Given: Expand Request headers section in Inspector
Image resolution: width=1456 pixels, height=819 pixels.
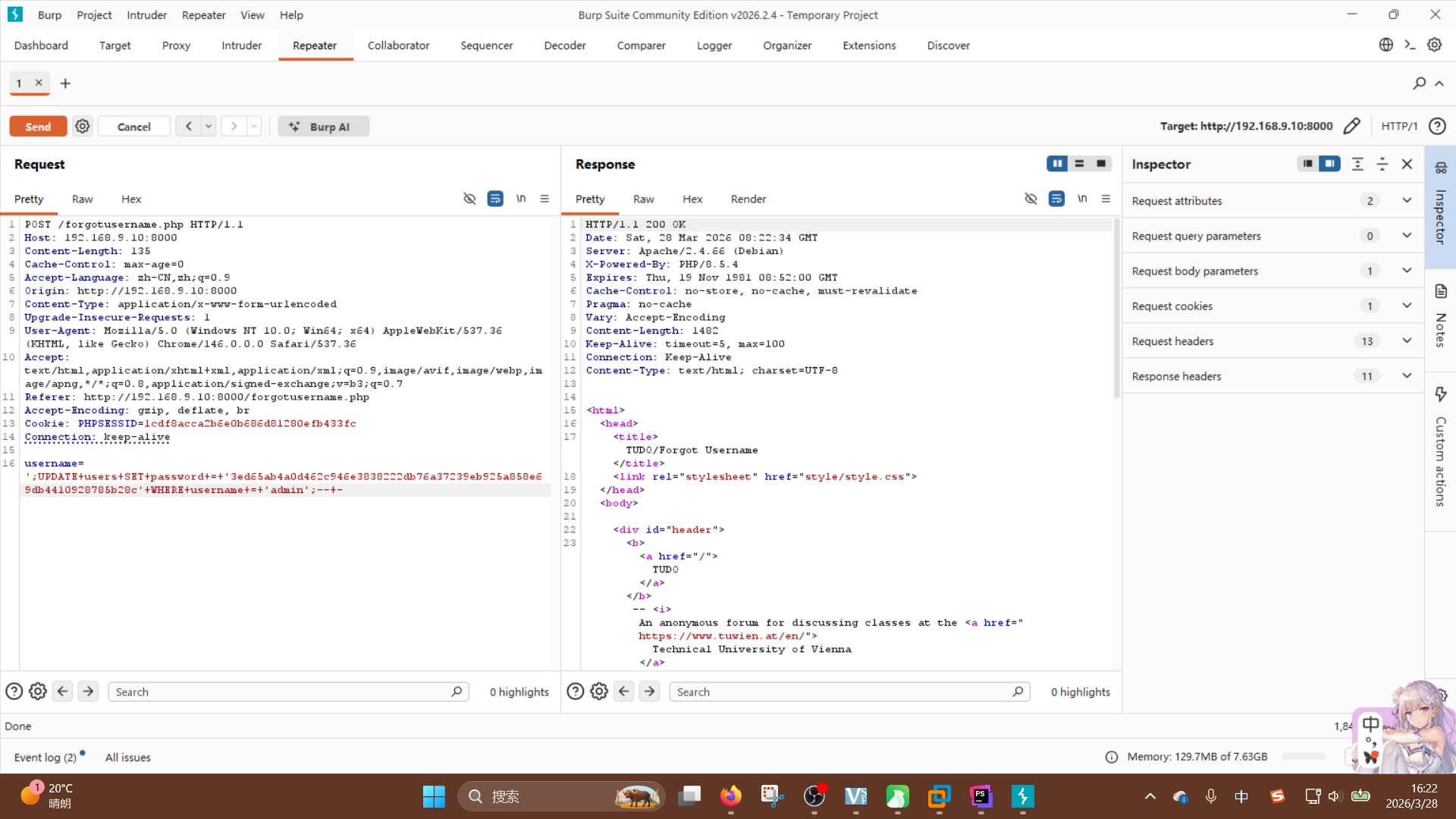Looking at the screenshot, I should 1407,341.
